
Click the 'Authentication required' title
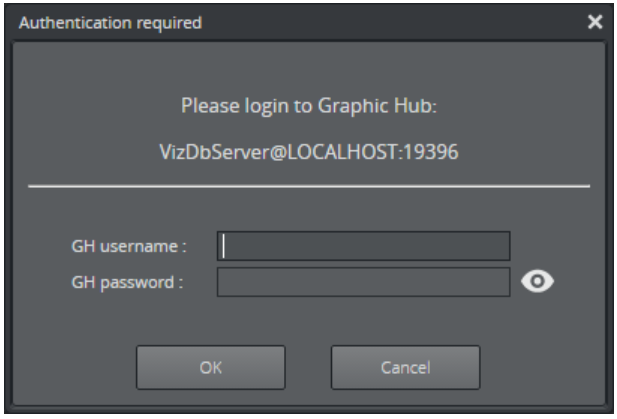click(111, 22)
